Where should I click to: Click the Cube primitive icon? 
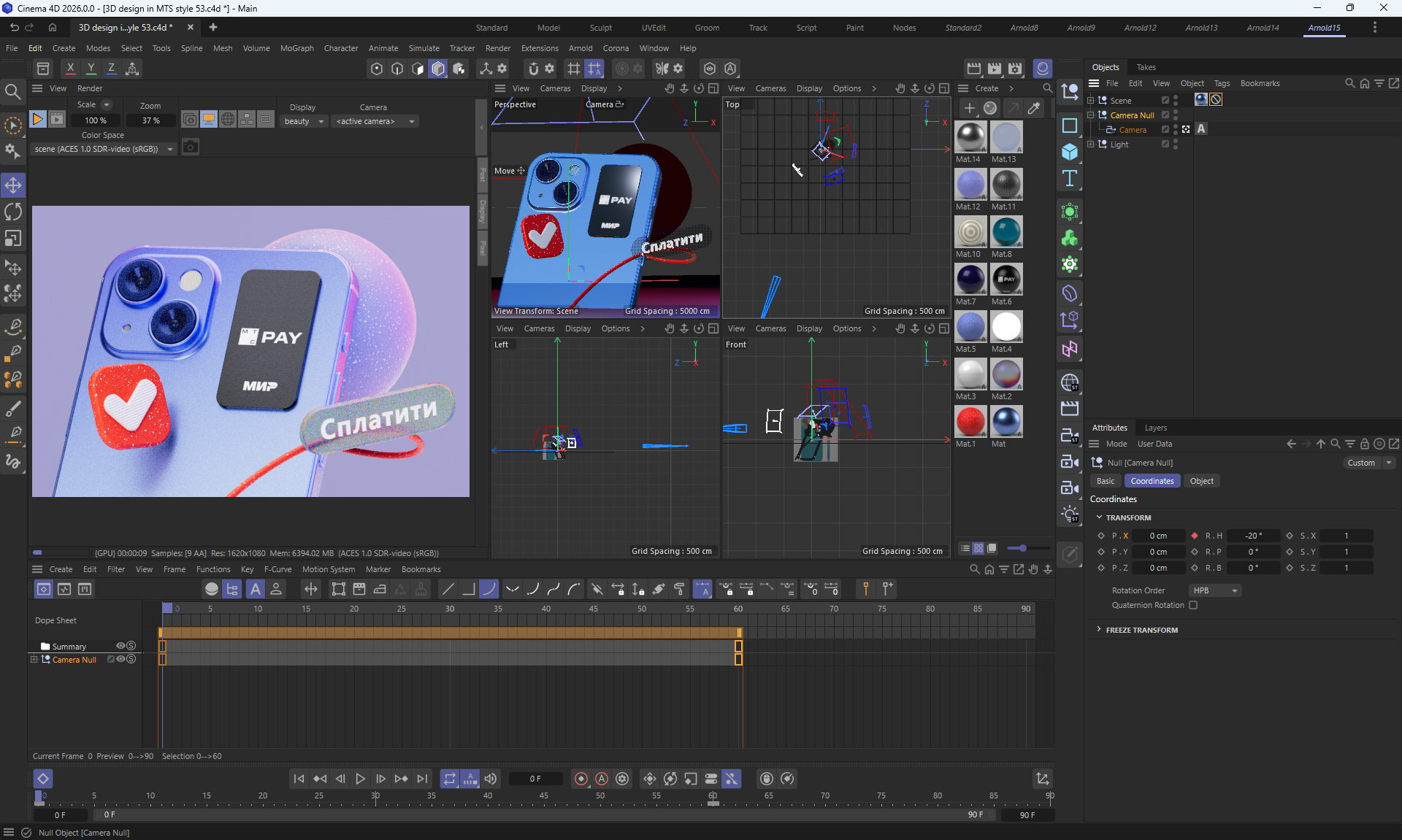[1070, 152]
